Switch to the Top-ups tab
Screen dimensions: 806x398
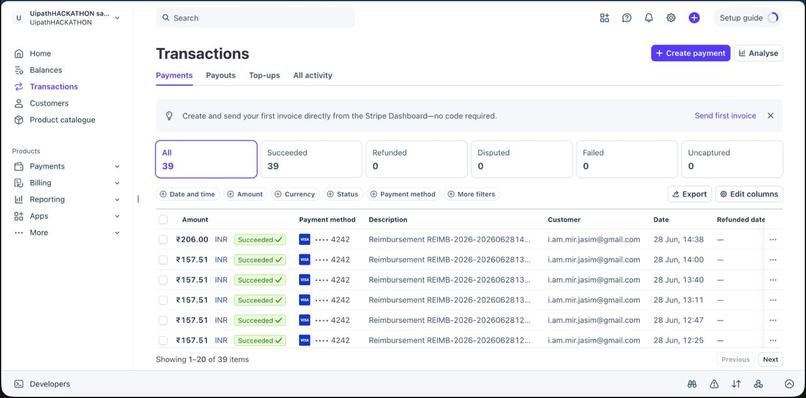coord(265,76)
